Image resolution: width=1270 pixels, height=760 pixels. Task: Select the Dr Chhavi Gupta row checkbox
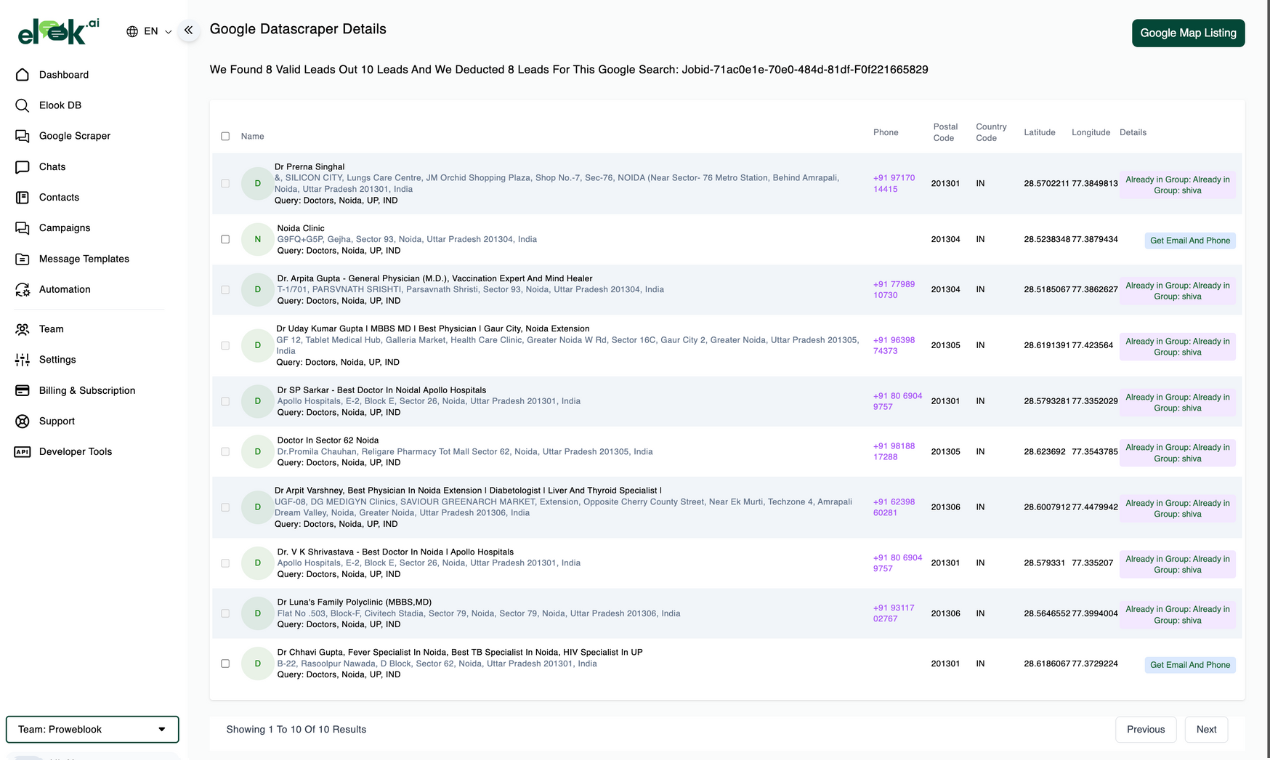(x=225, y=664)
